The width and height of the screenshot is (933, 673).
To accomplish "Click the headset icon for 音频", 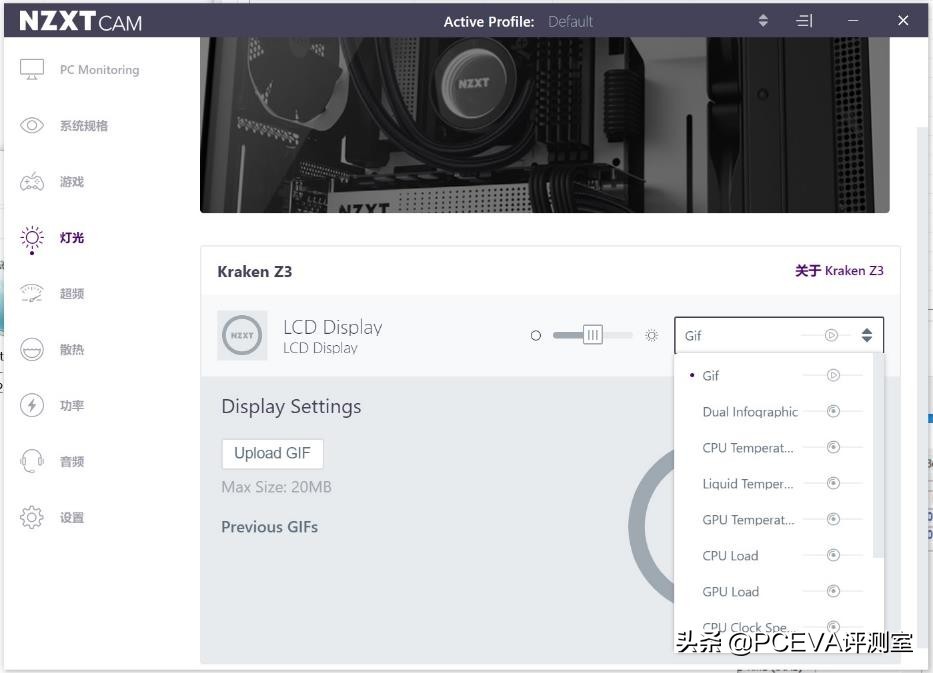I will pos(32,461).
